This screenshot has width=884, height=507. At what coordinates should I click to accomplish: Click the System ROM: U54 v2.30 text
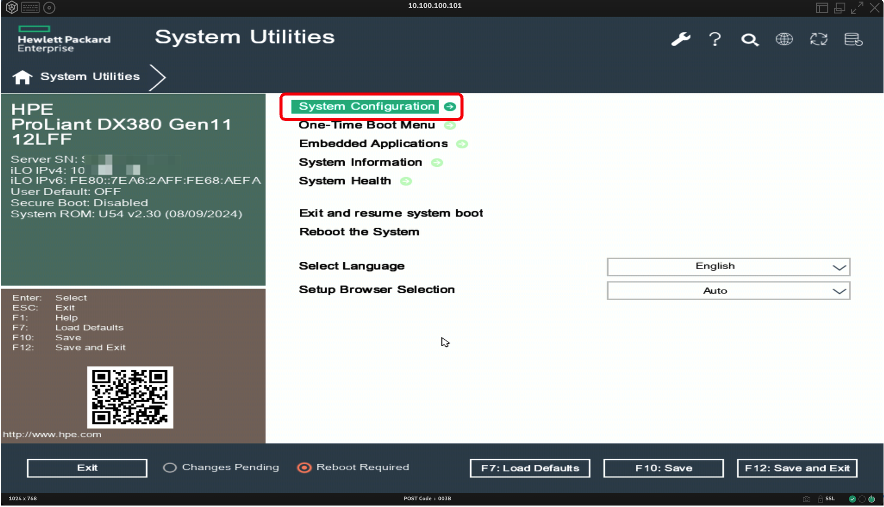click(x=126, y=214)
